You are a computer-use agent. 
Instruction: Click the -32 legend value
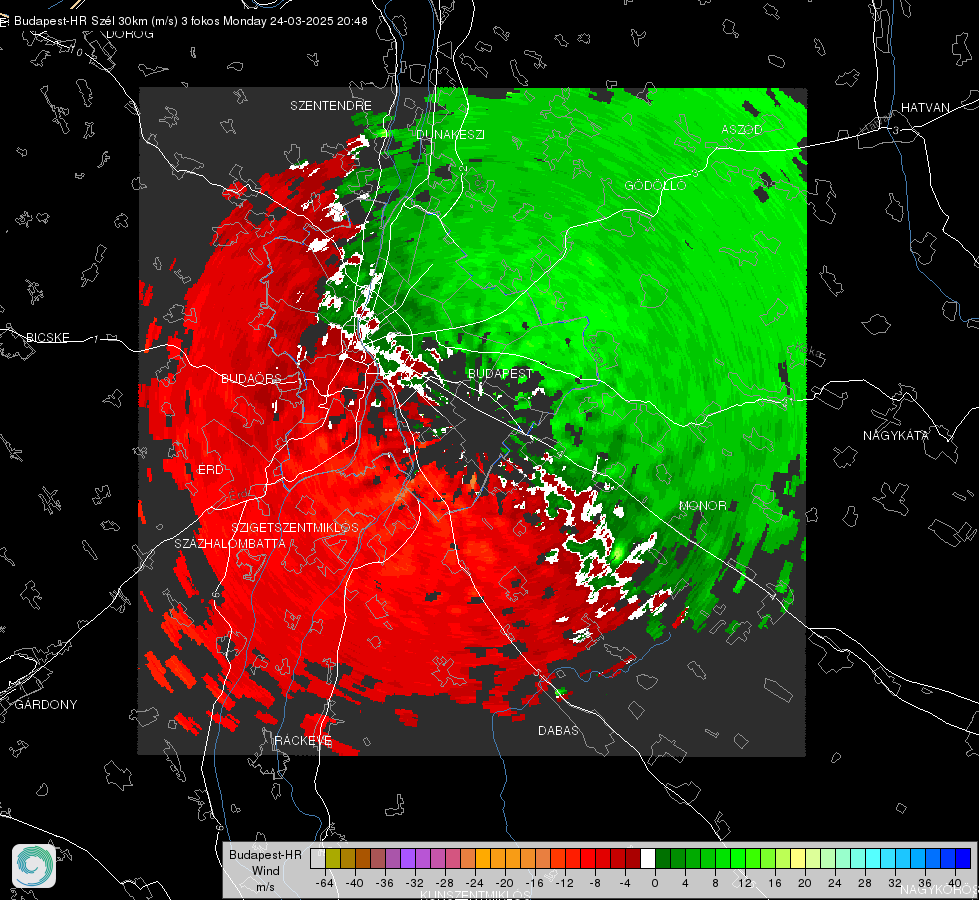[x=415, y=883]
